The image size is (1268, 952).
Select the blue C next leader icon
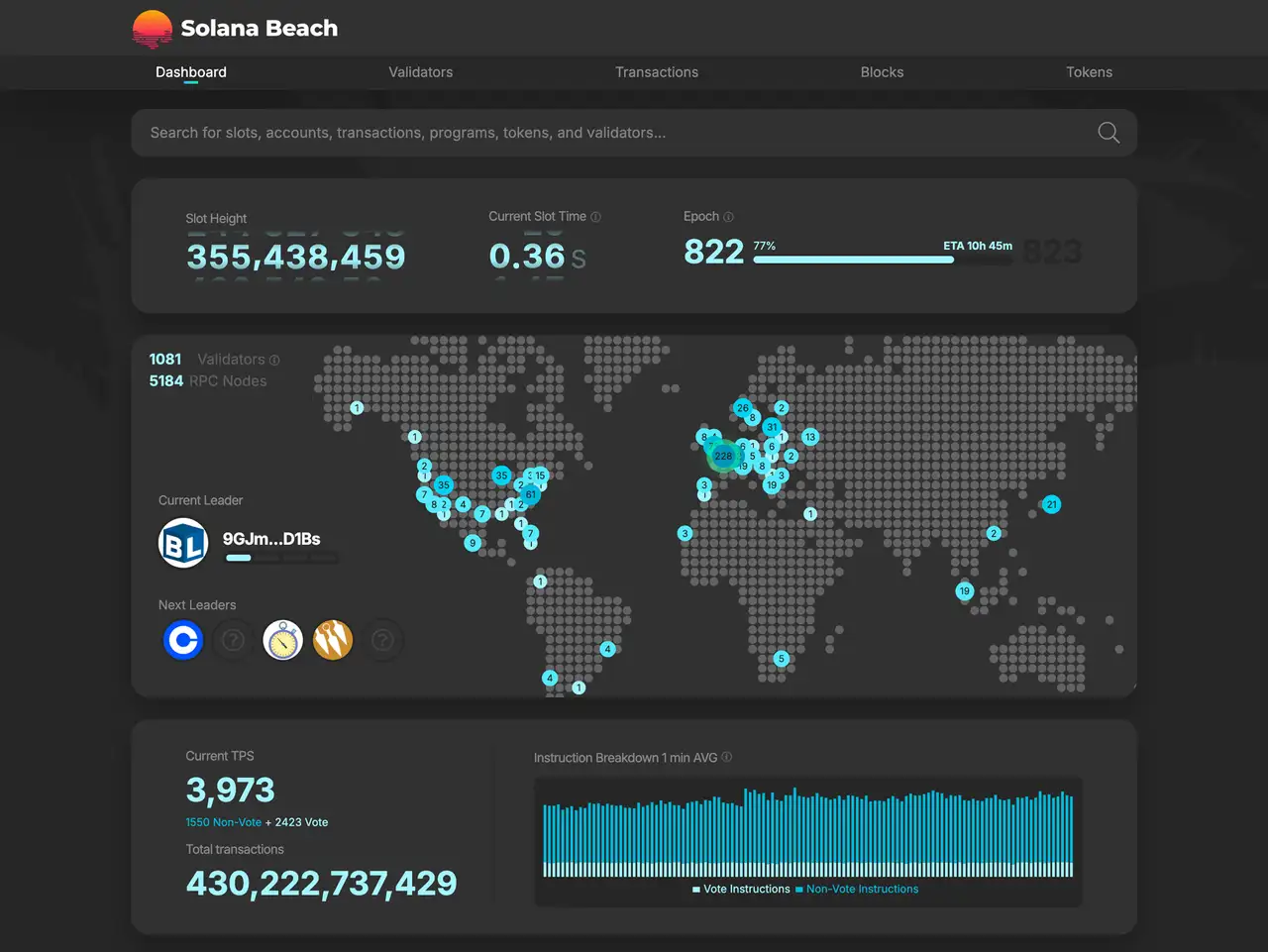point(183,641)
